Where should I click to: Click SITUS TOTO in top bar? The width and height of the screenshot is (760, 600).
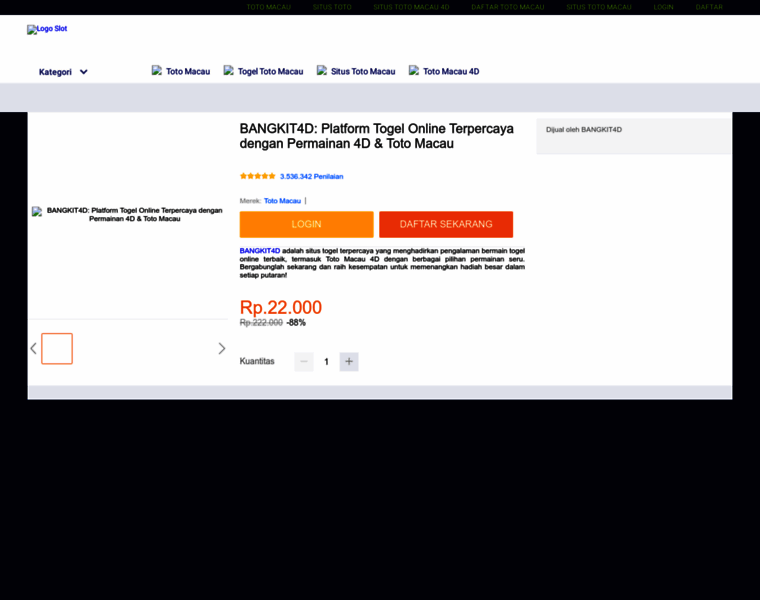pyautogui.click(x=332, y=7)
